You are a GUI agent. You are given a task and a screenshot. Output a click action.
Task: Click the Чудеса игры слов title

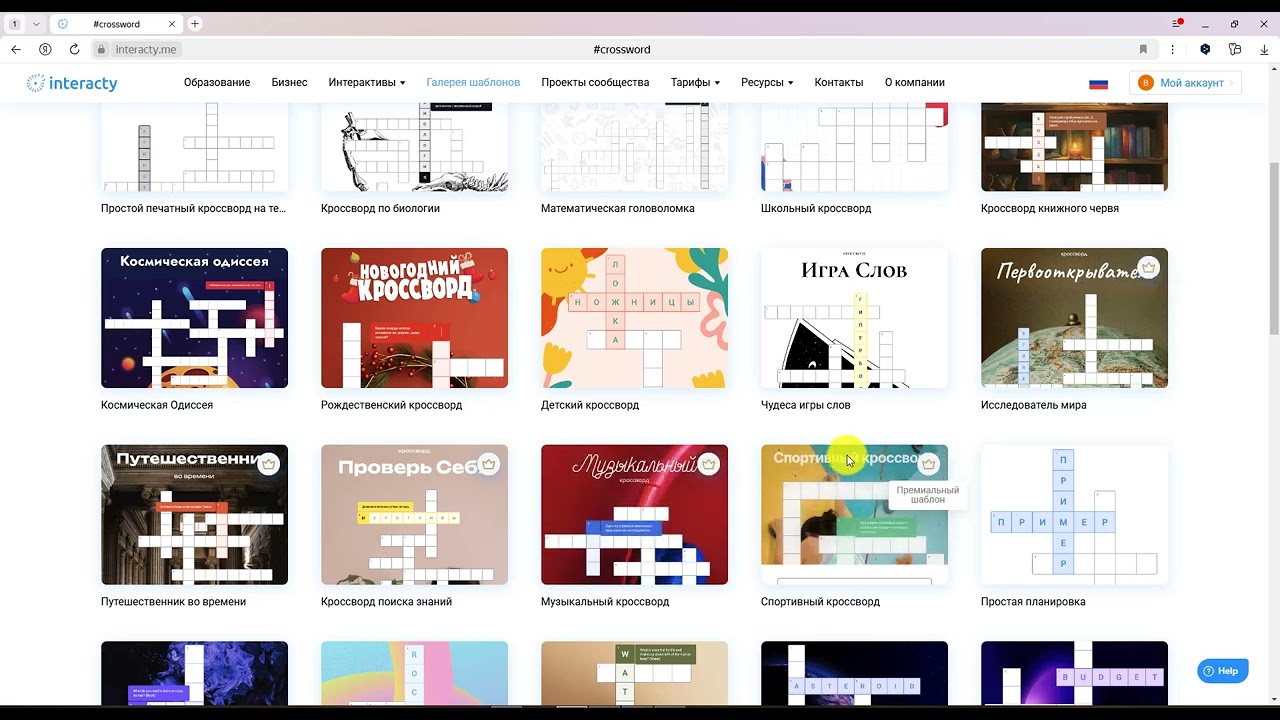(x=805, y=405)
